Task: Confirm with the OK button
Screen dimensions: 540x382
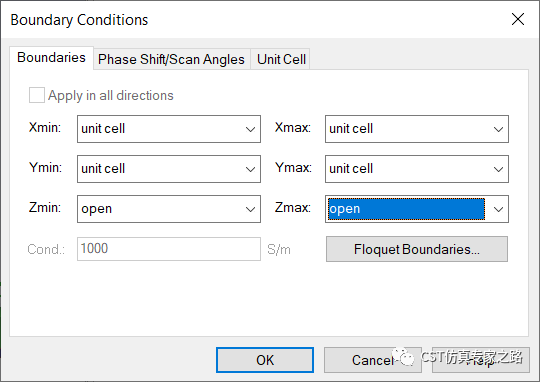Action: [x=265, y=360]
